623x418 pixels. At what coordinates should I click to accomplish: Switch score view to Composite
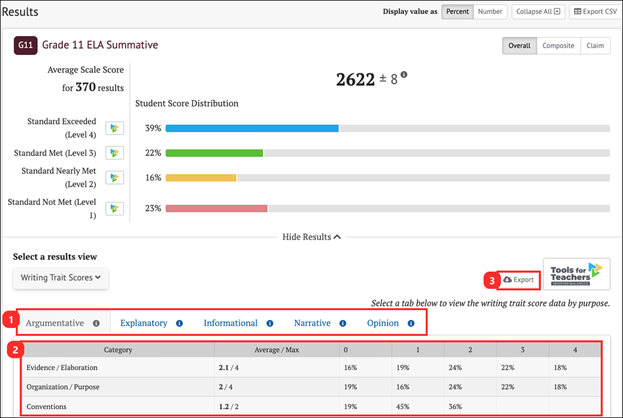click(558, 46)
